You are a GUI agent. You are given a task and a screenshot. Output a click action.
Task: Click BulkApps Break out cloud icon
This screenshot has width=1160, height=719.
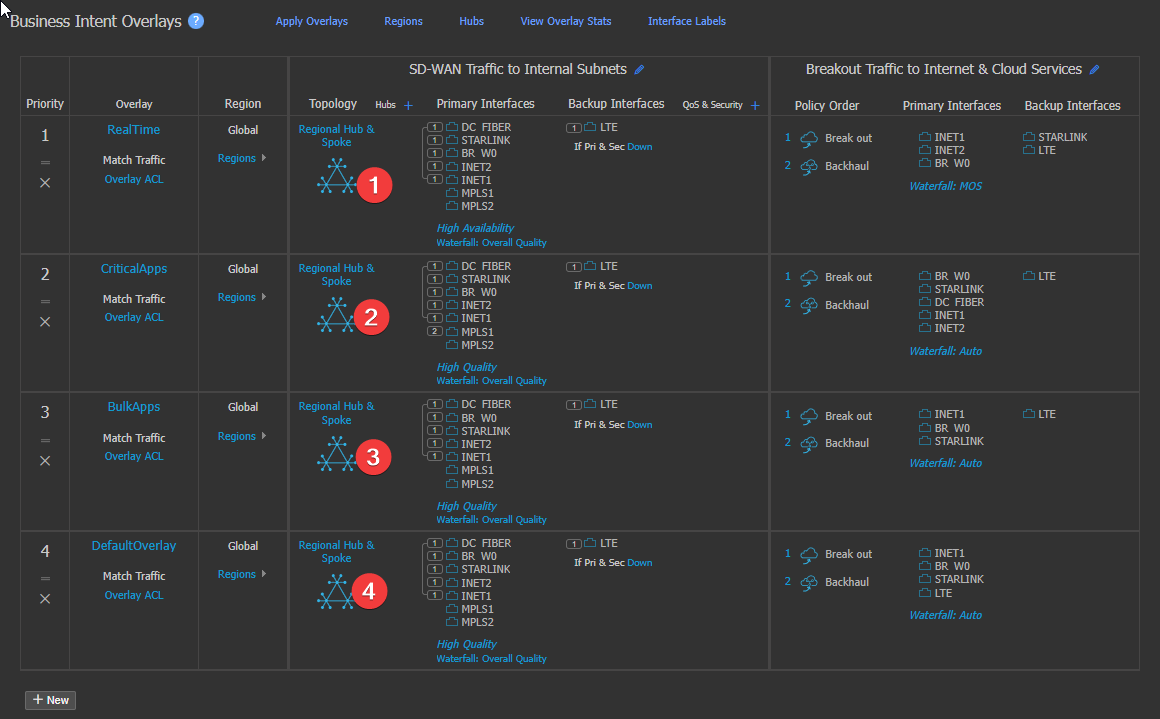click(x=809, y=416)
